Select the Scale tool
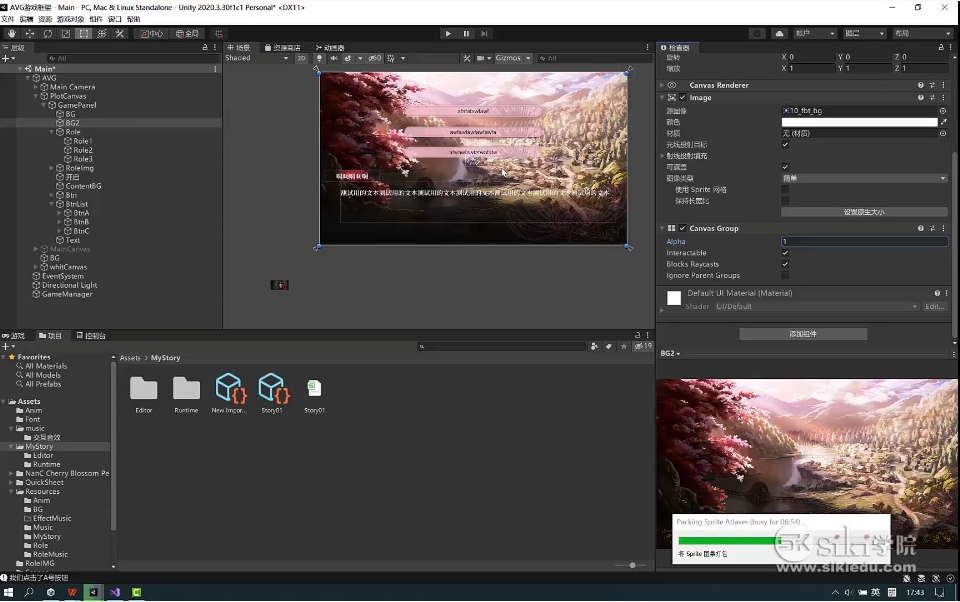Screen dimensions: 960x602 click(x=66, y=34)
